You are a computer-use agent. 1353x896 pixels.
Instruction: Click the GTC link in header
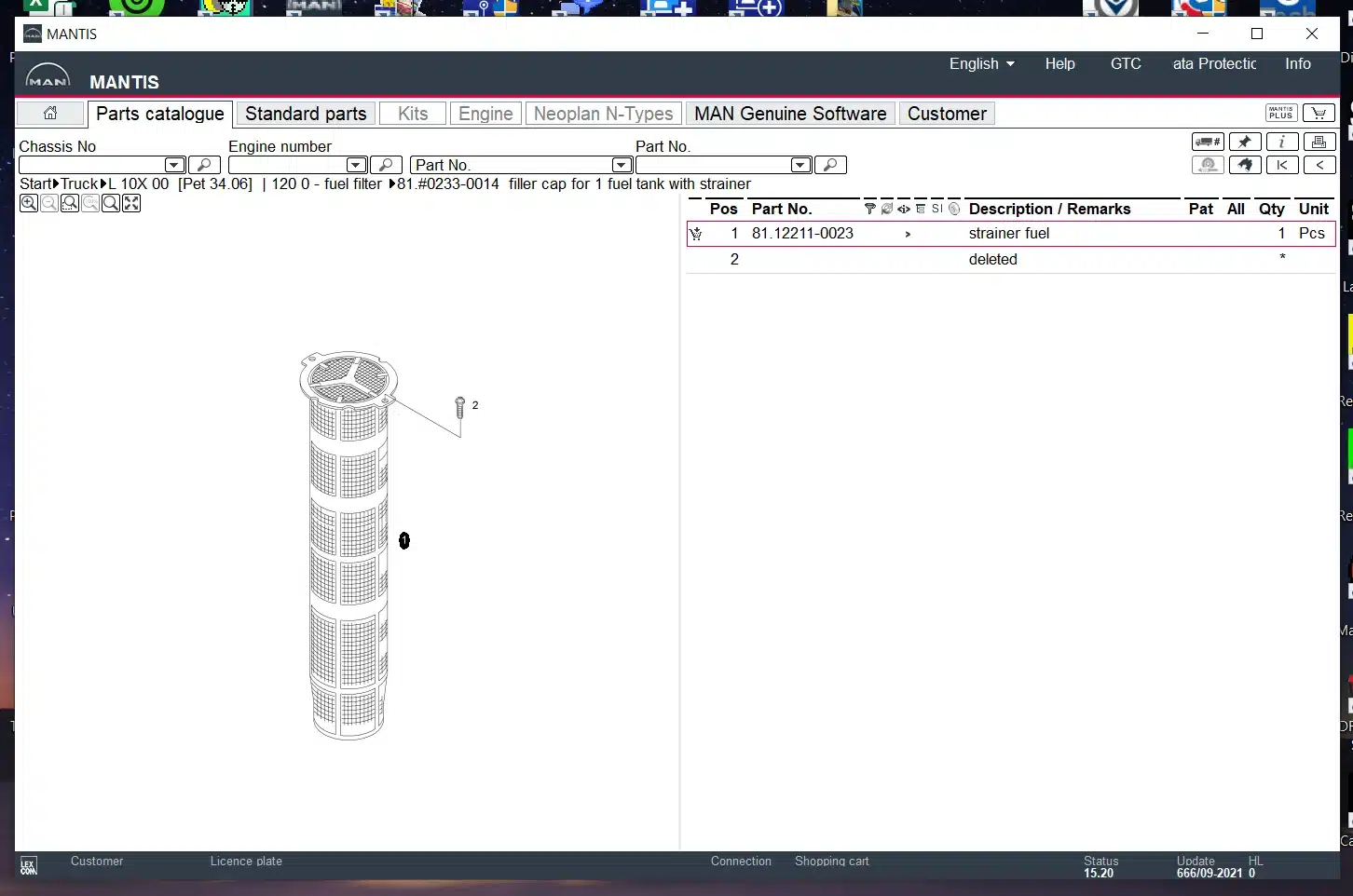[x=1126, y=63]
